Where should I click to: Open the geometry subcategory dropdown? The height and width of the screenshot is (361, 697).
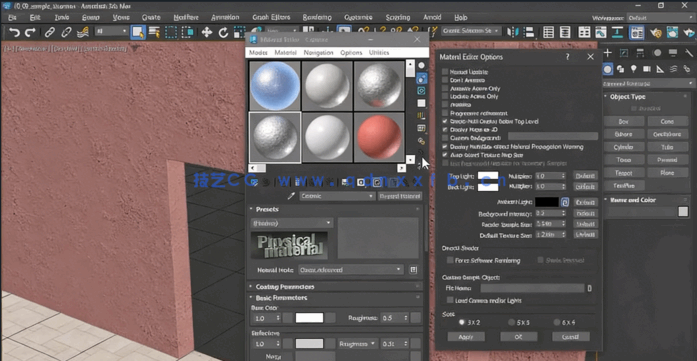click(x=648, y=83)
